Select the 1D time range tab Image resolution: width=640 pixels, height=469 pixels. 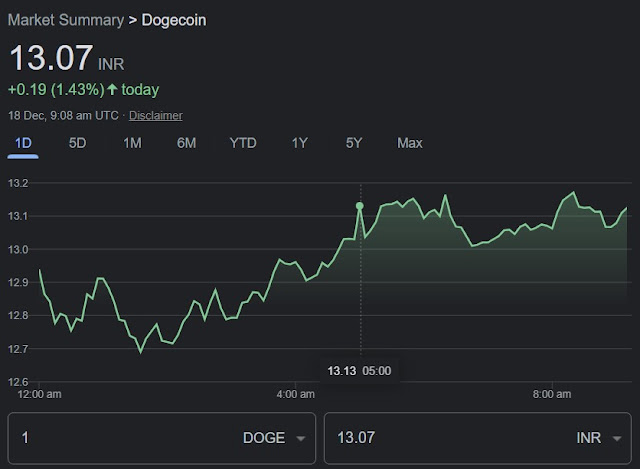[23, 143]
